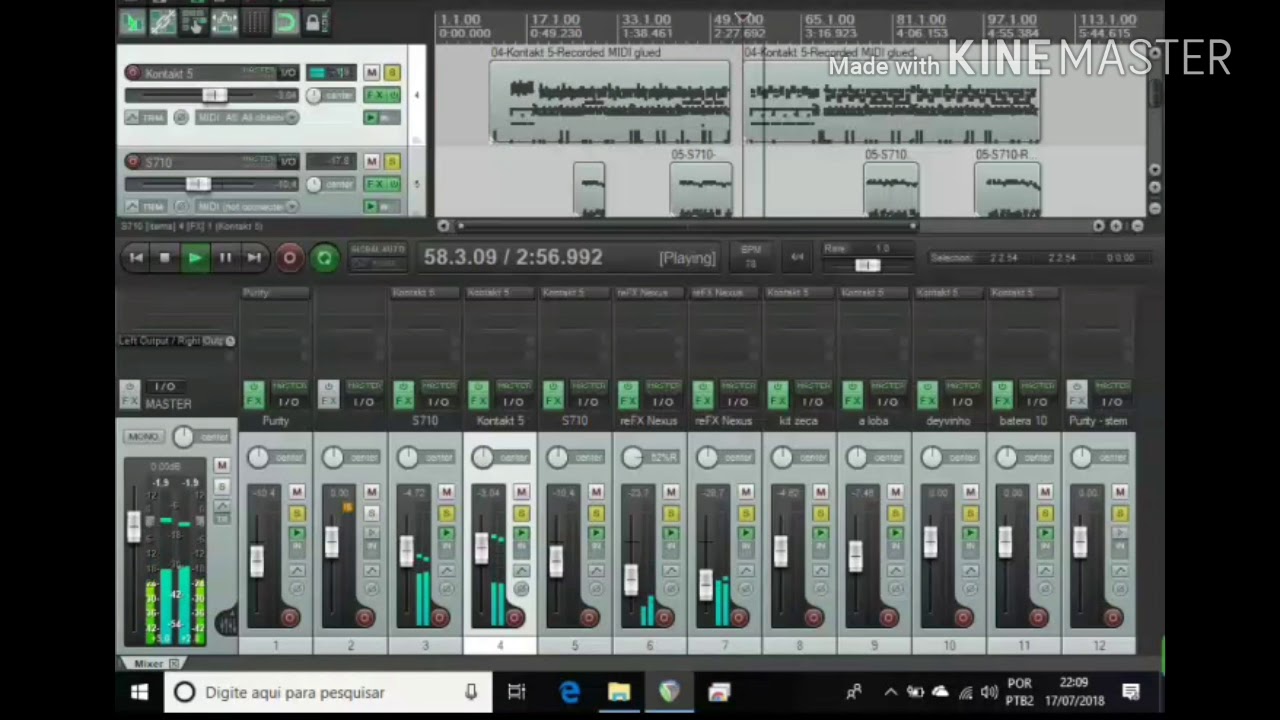Mute mixer track 3 S710
The height and width of the screenshot is (720, 1280).
pos(446,491)
